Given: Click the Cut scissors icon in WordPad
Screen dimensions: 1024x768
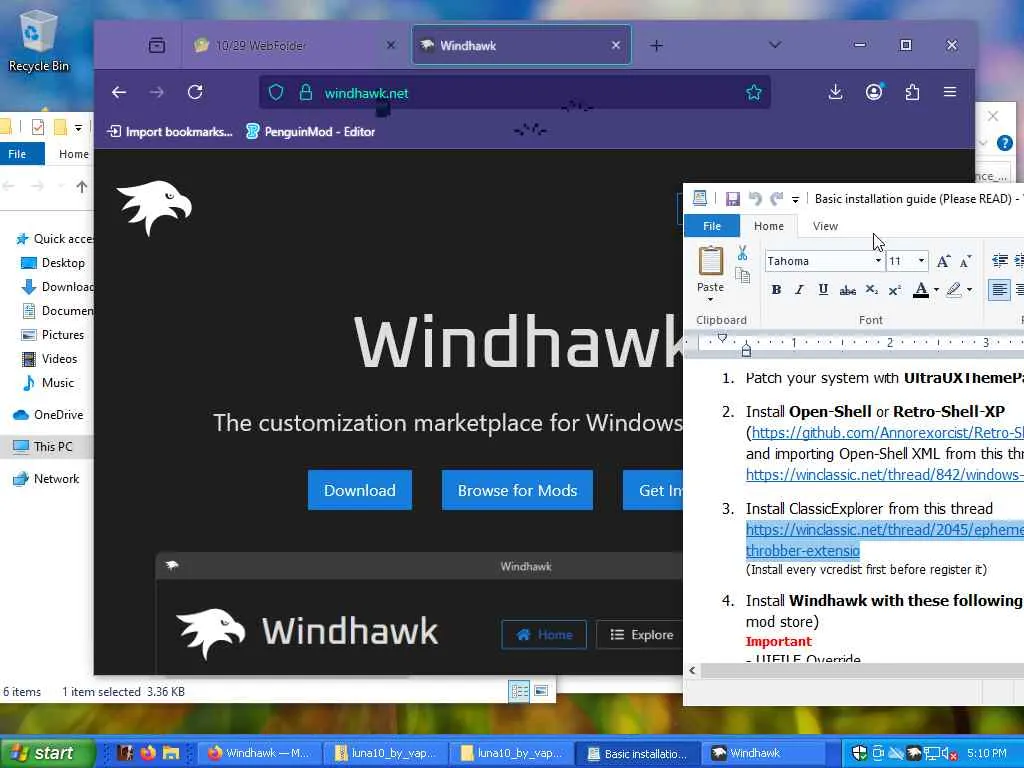Looking at the screenshot, I should pos(743,253).
